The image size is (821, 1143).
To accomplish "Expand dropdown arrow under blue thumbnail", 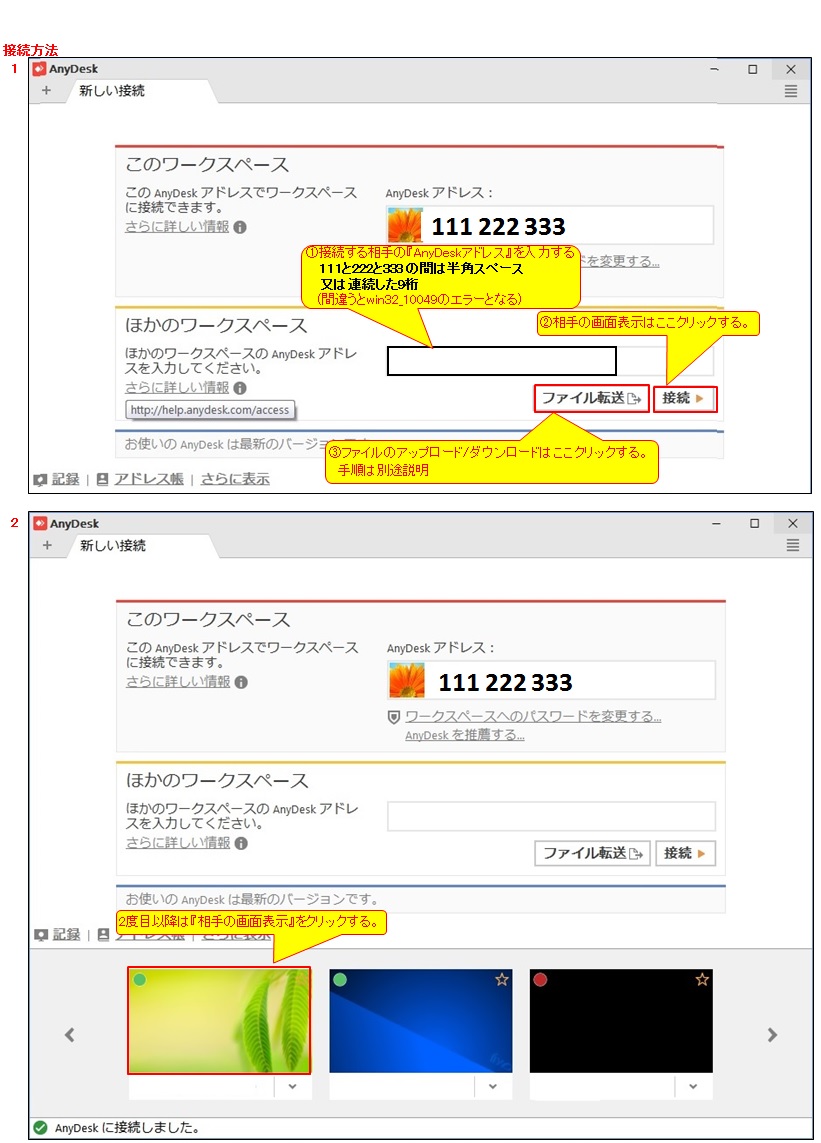I will pyautogui.click(x=493, y=1086).
